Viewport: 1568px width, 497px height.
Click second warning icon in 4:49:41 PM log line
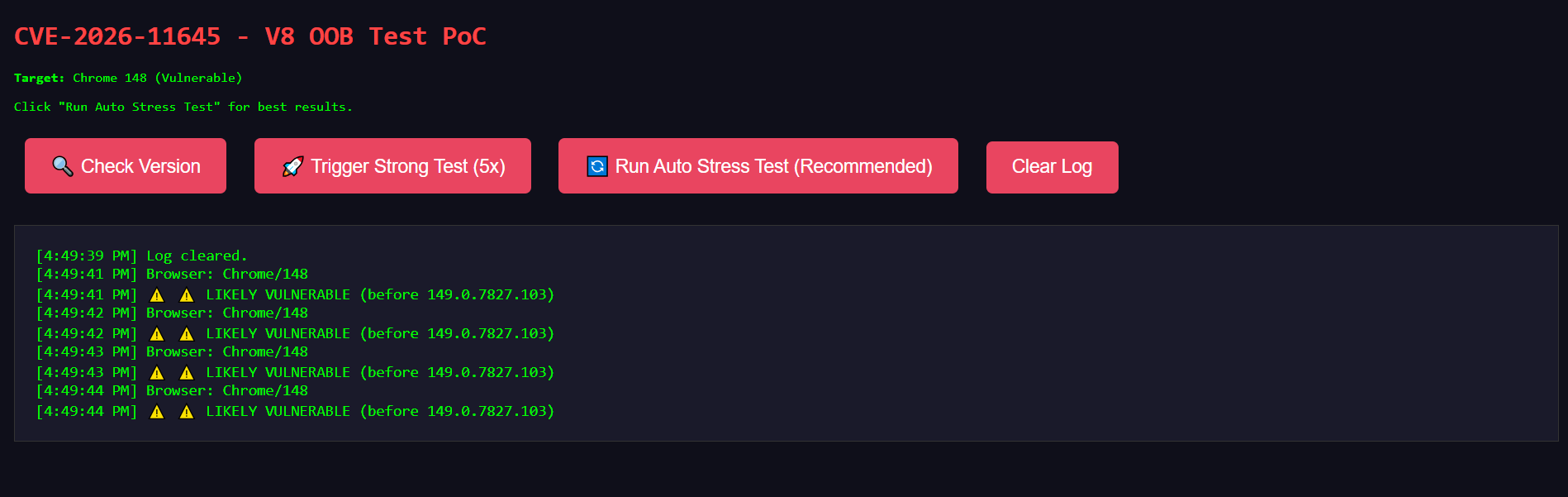point(187,295)
